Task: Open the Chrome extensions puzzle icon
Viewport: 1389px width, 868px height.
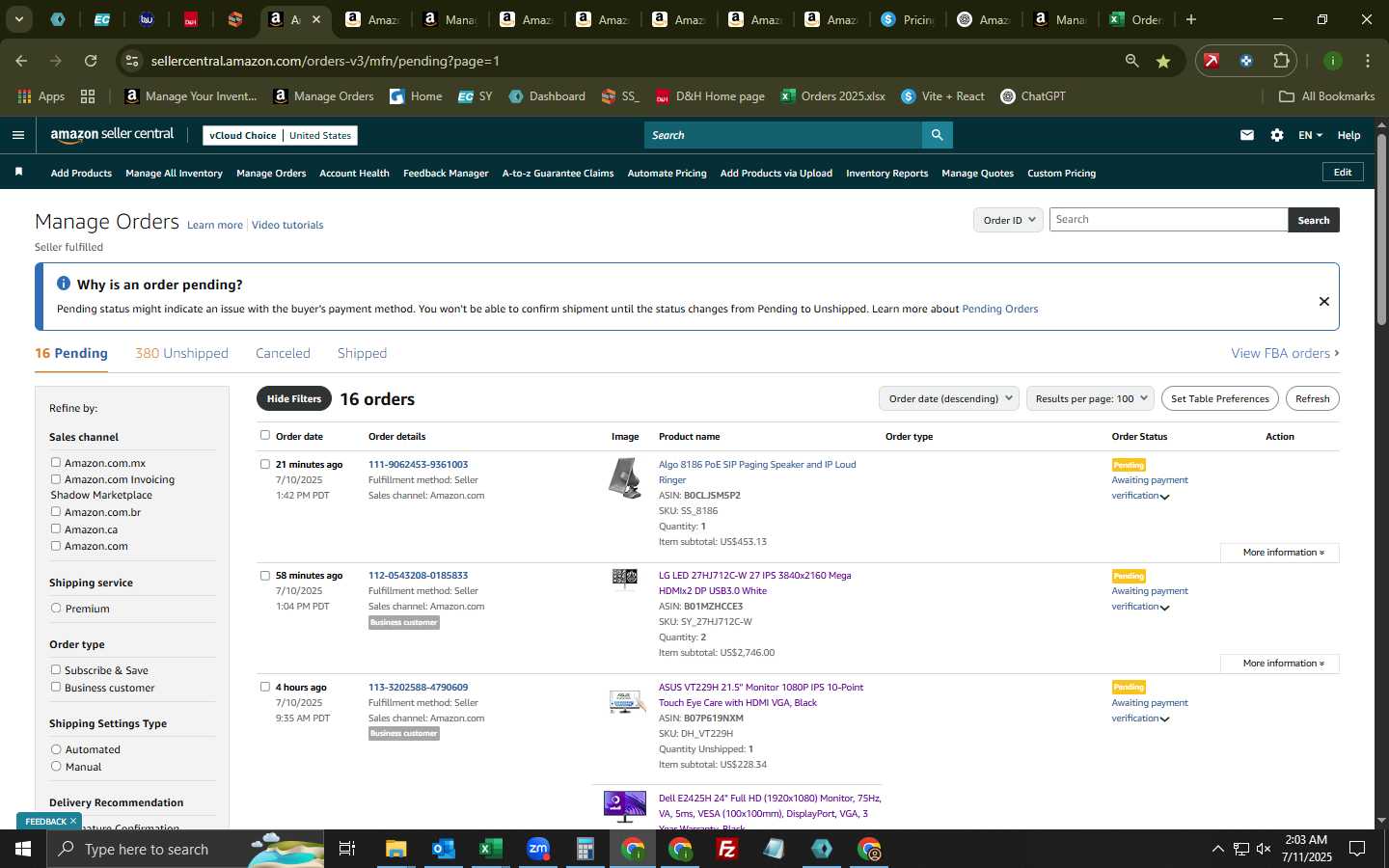Action: [x=1281, y=61]
